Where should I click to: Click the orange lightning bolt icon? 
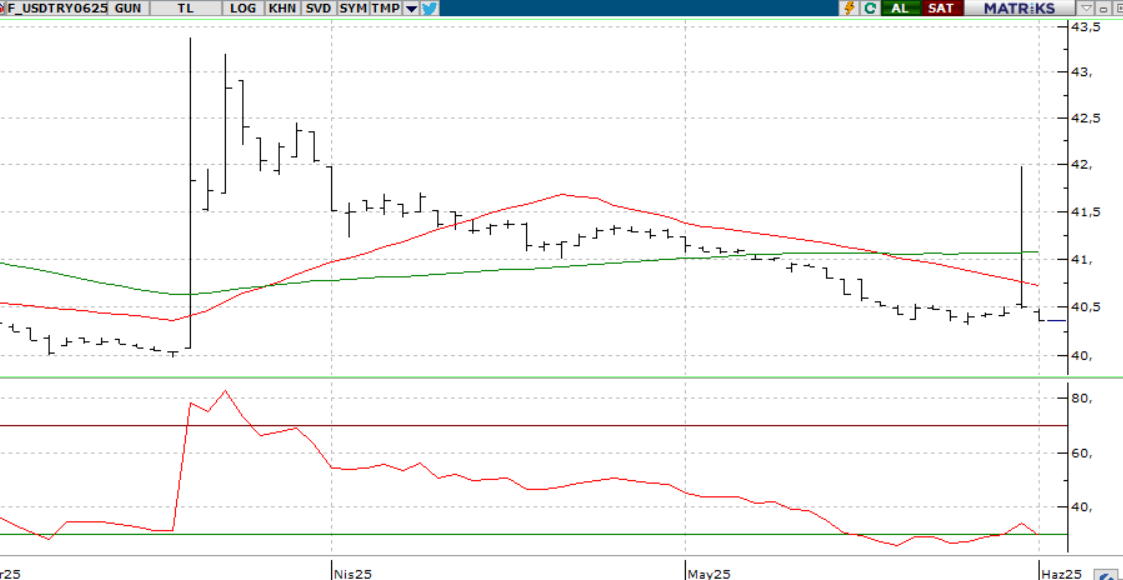[849, 8]
